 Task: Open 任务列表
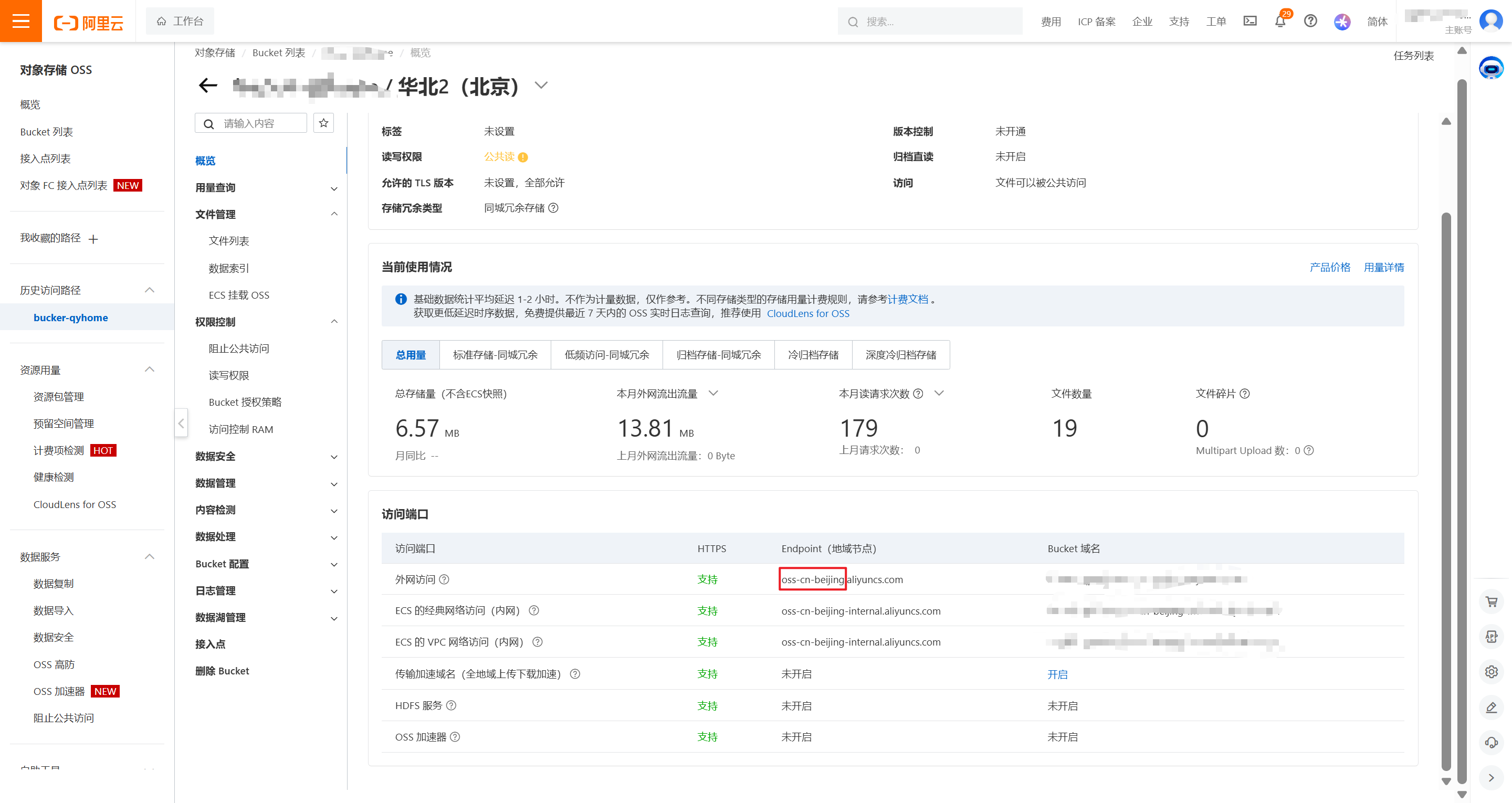tap(1413, 56)
